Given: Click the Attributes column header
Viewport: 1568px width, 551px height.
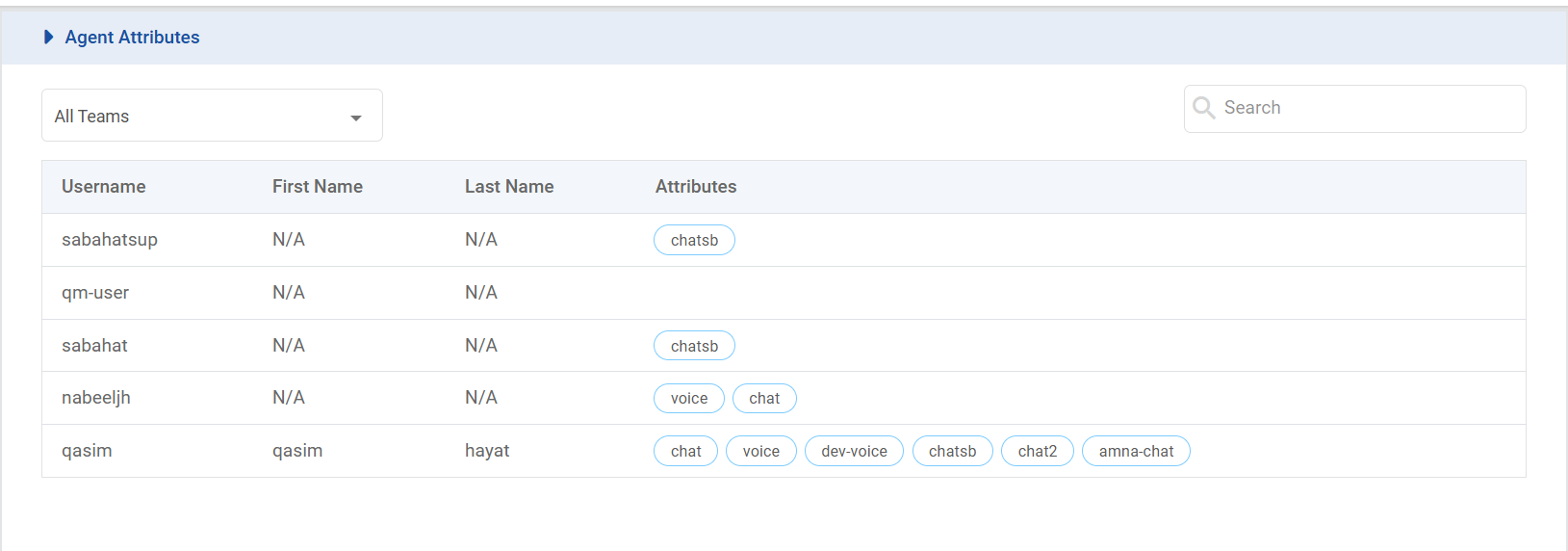Looking at the screenshot, I should pyautogui.click(x=696, y=187).
